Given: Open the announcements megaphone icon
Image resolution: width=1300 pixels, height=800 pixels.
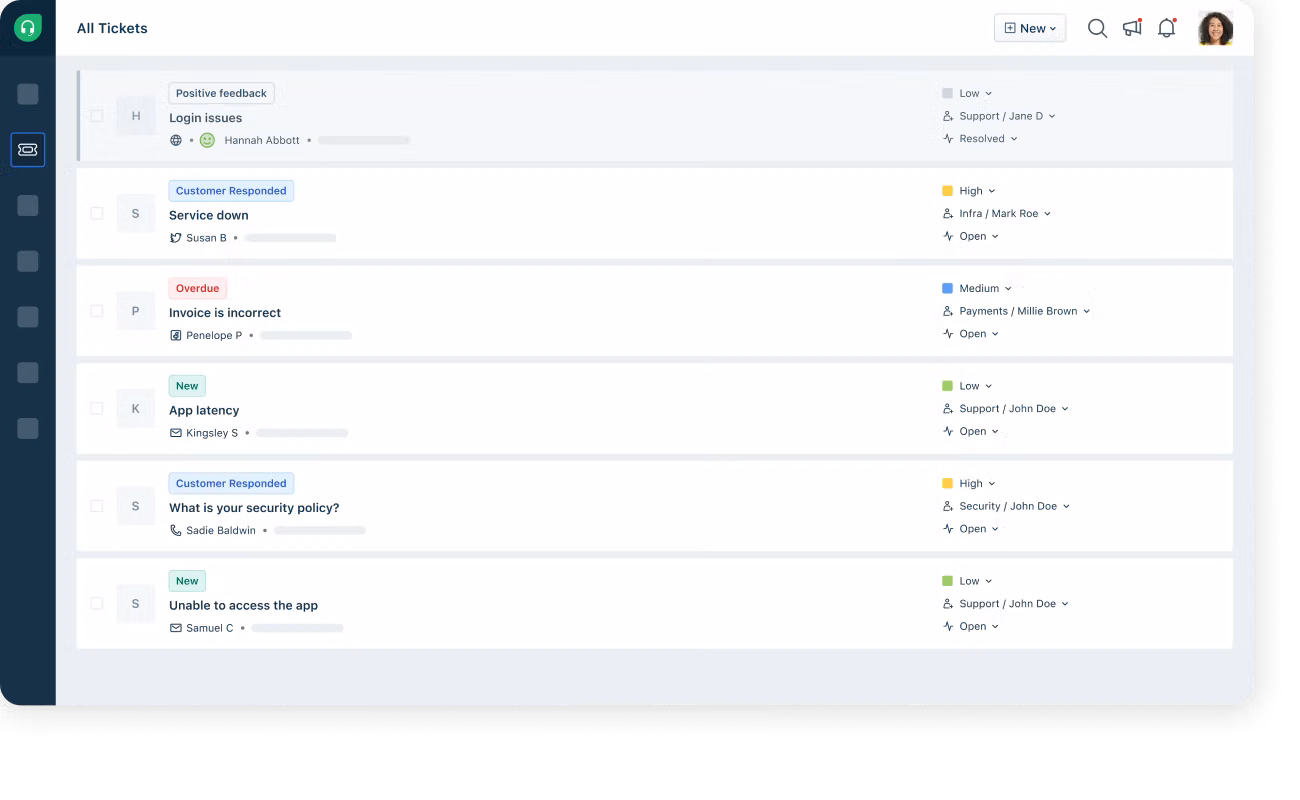Looking at the screenshot, I should [1132, 28].
